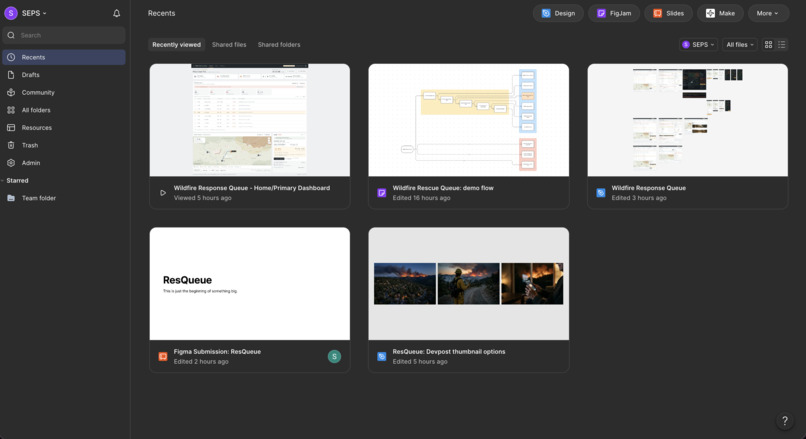Open the help question mark button
The height and width of the screenshot is (439, 806).
click(784, 421)
